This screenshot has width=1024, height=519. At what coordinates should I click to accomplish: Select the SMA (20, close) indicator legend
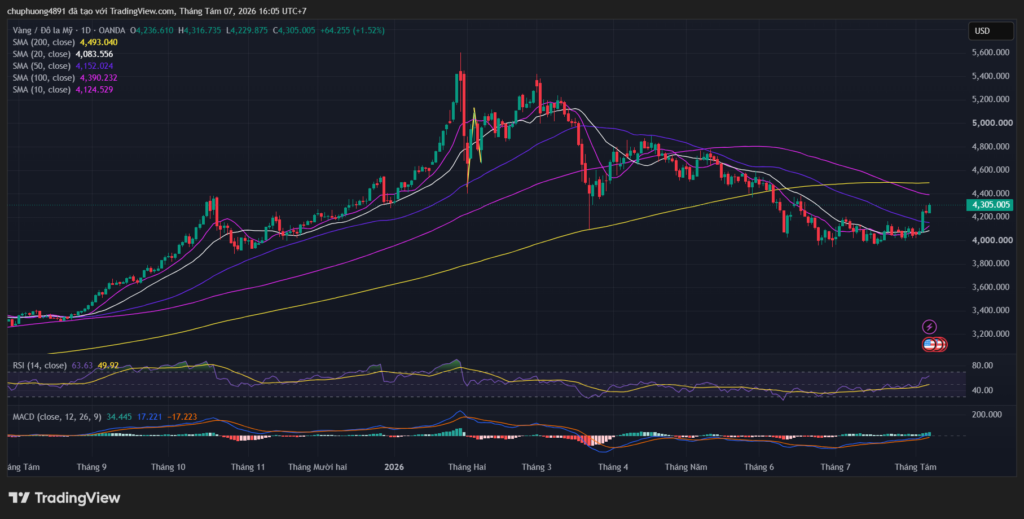(x=41, y=54)
